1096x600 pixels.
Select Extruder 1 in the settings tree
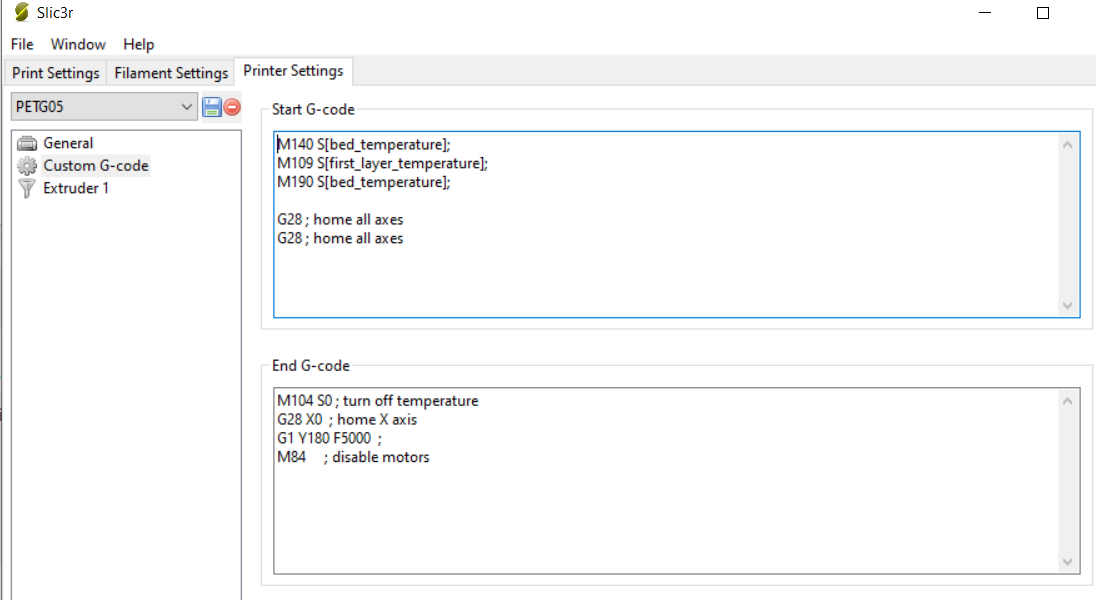(x=76, y=189)
